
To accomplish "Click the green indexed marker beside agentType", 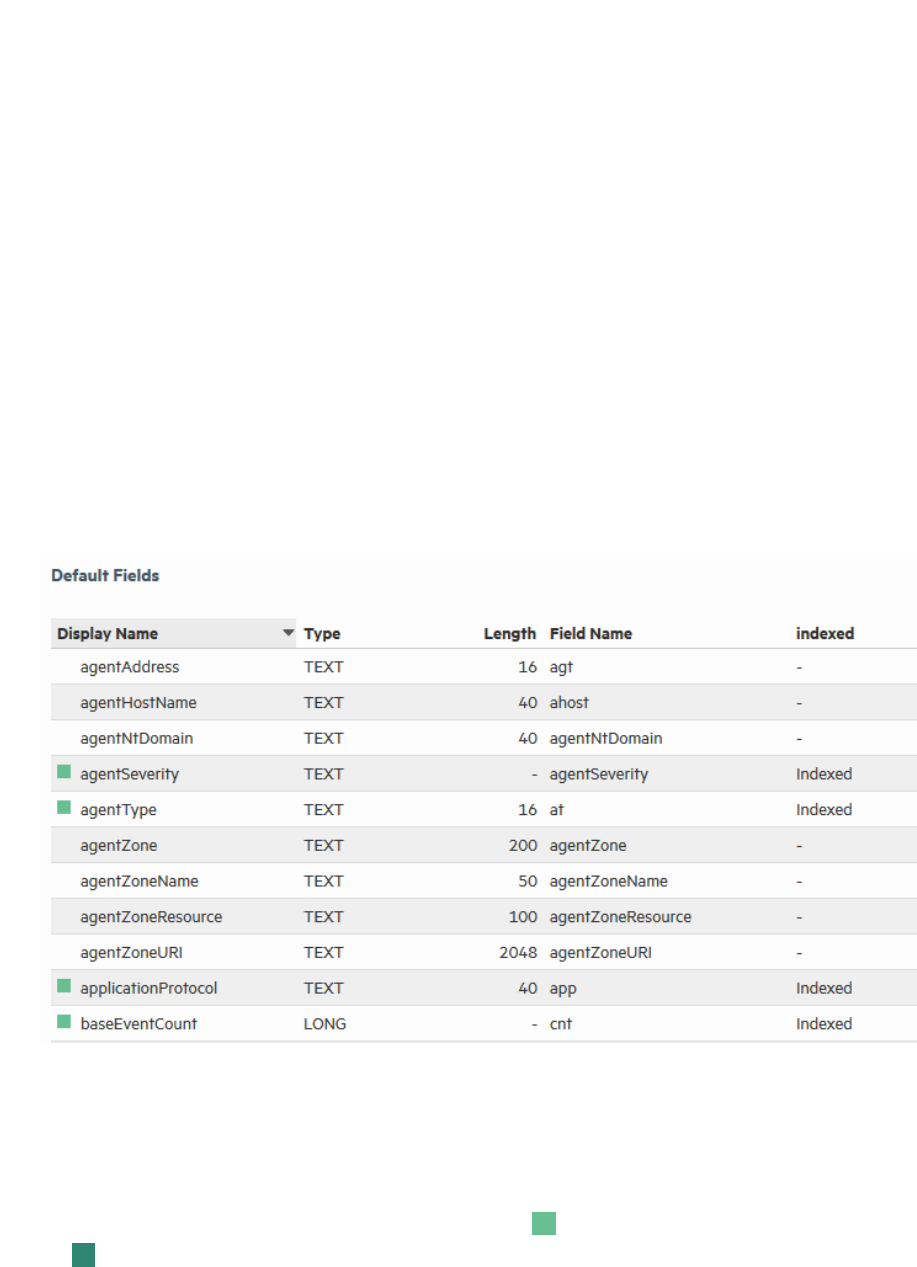I will click(64, 808).
